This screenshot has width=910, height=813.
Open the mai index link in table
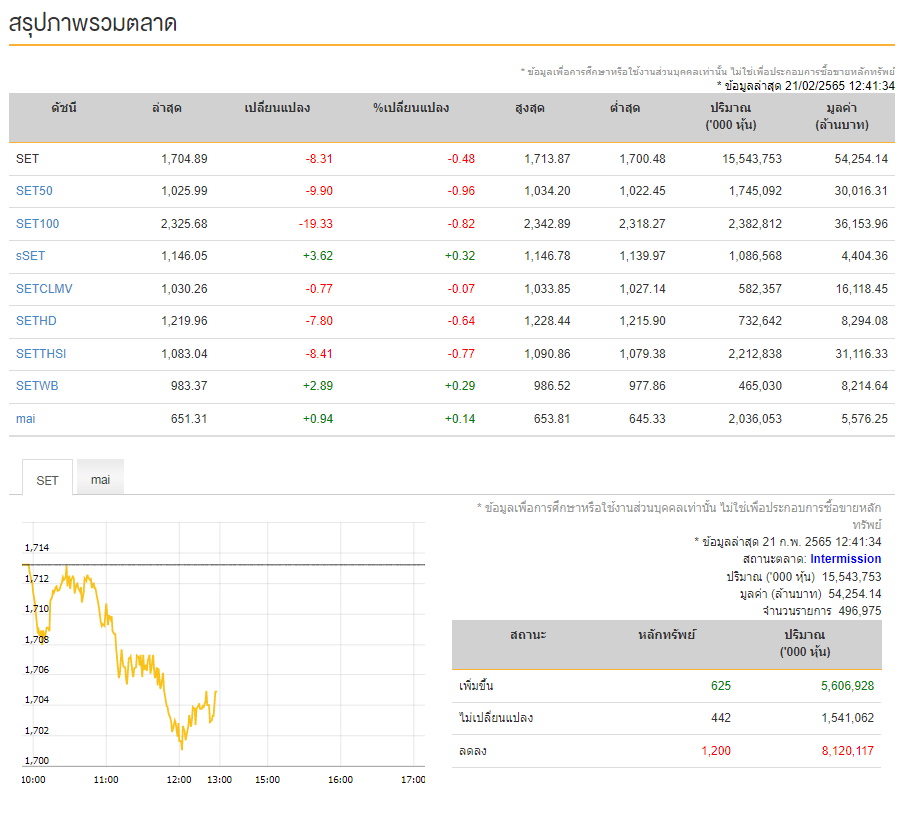coord(26,419)
